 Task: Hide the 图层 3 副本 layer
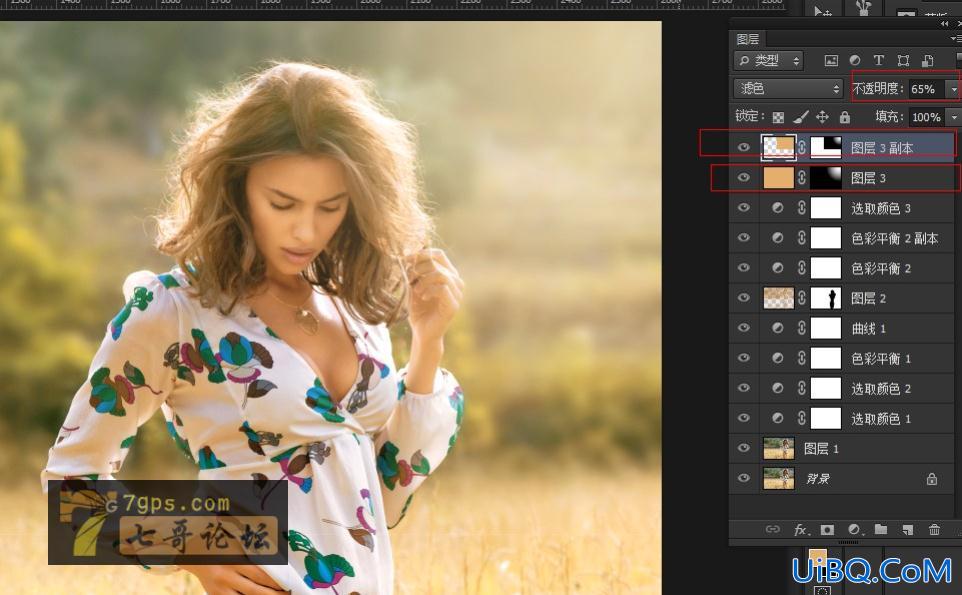[744, 147]
